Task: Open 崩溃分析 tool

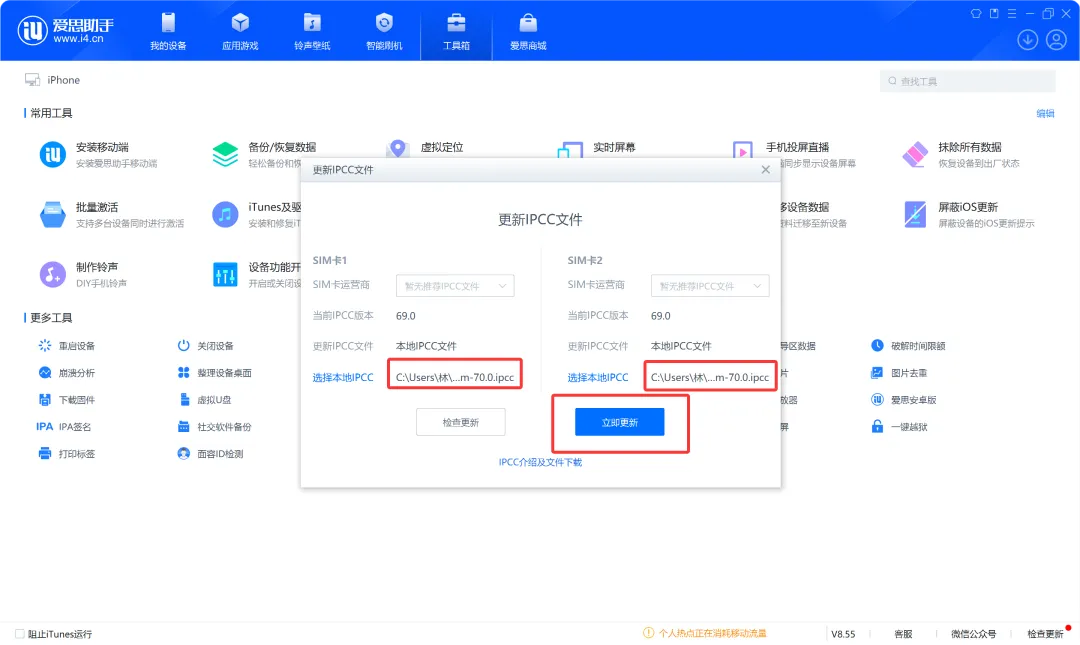Action: click(x=67, y=373)
